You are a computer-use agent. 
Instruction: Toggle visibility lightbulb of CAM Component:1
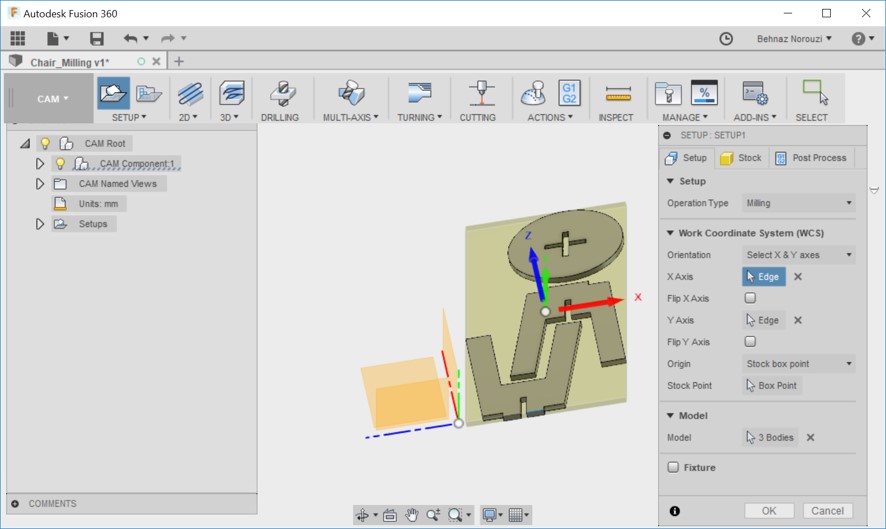tap(60, 163)
